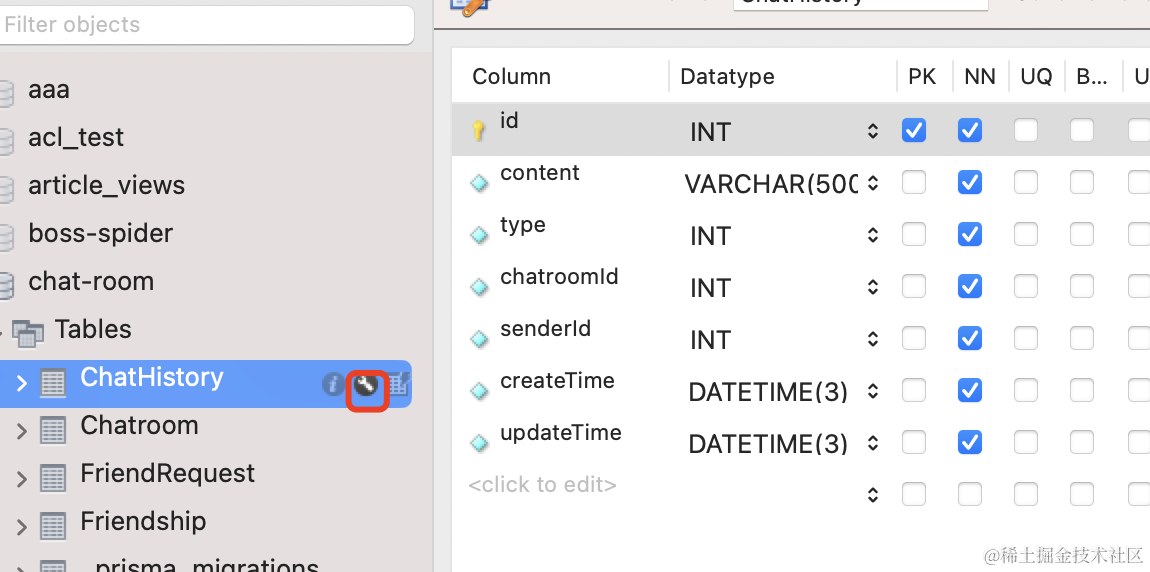Click the Column header label
1150x572 pixels.
coord(511,77)
